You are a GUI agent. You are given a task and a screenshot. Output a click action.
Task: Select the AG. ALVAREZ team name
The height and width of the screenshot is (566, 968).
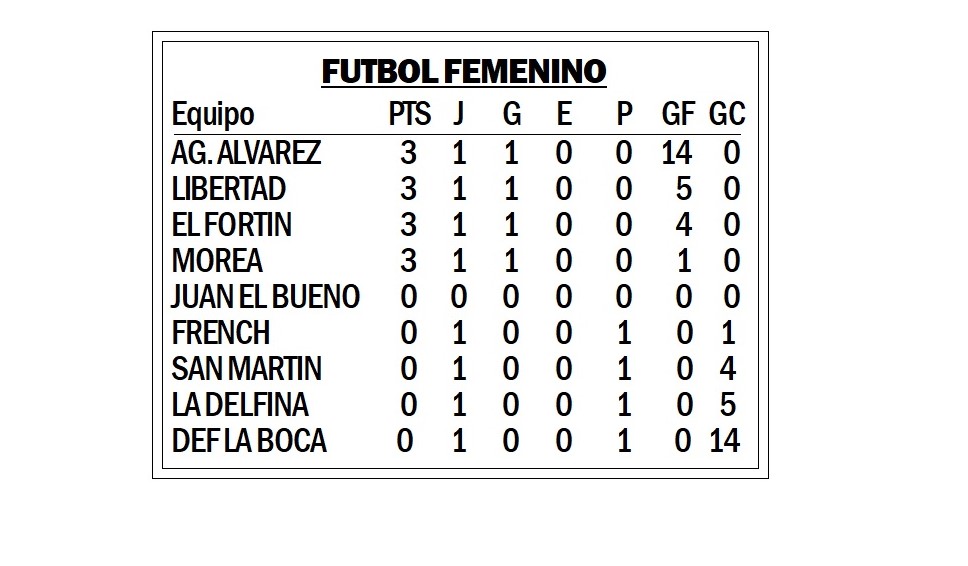coord(246,153)
